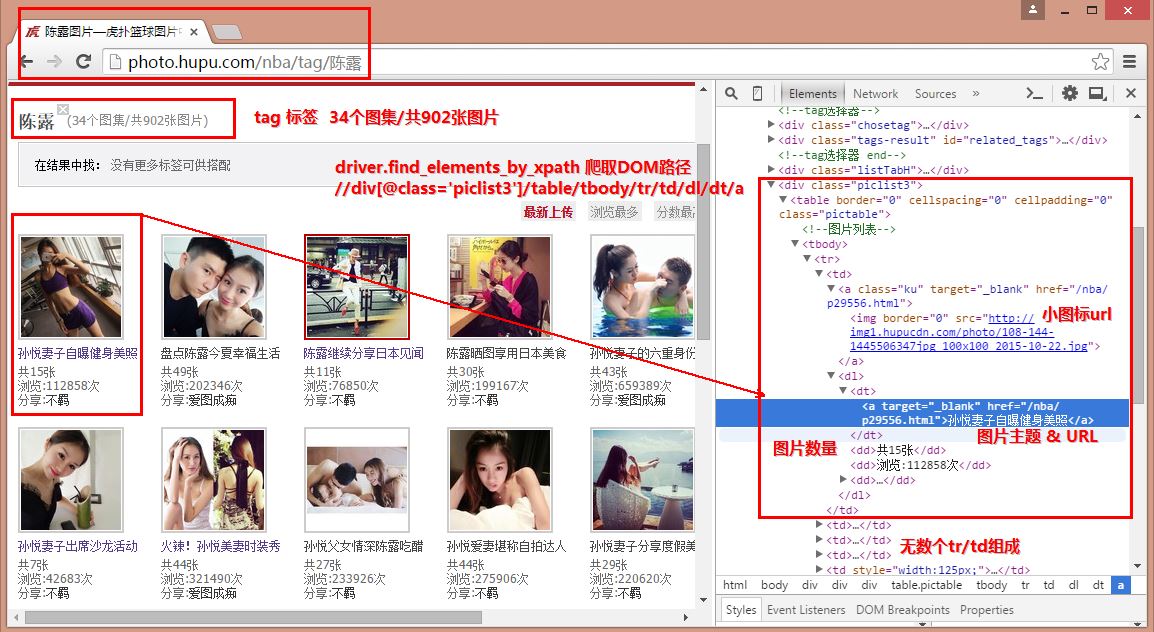Show more DevTools tabs chevron
Image resolution: width=1154 pixels, height=632 pixels.
[x=976, y=93]
